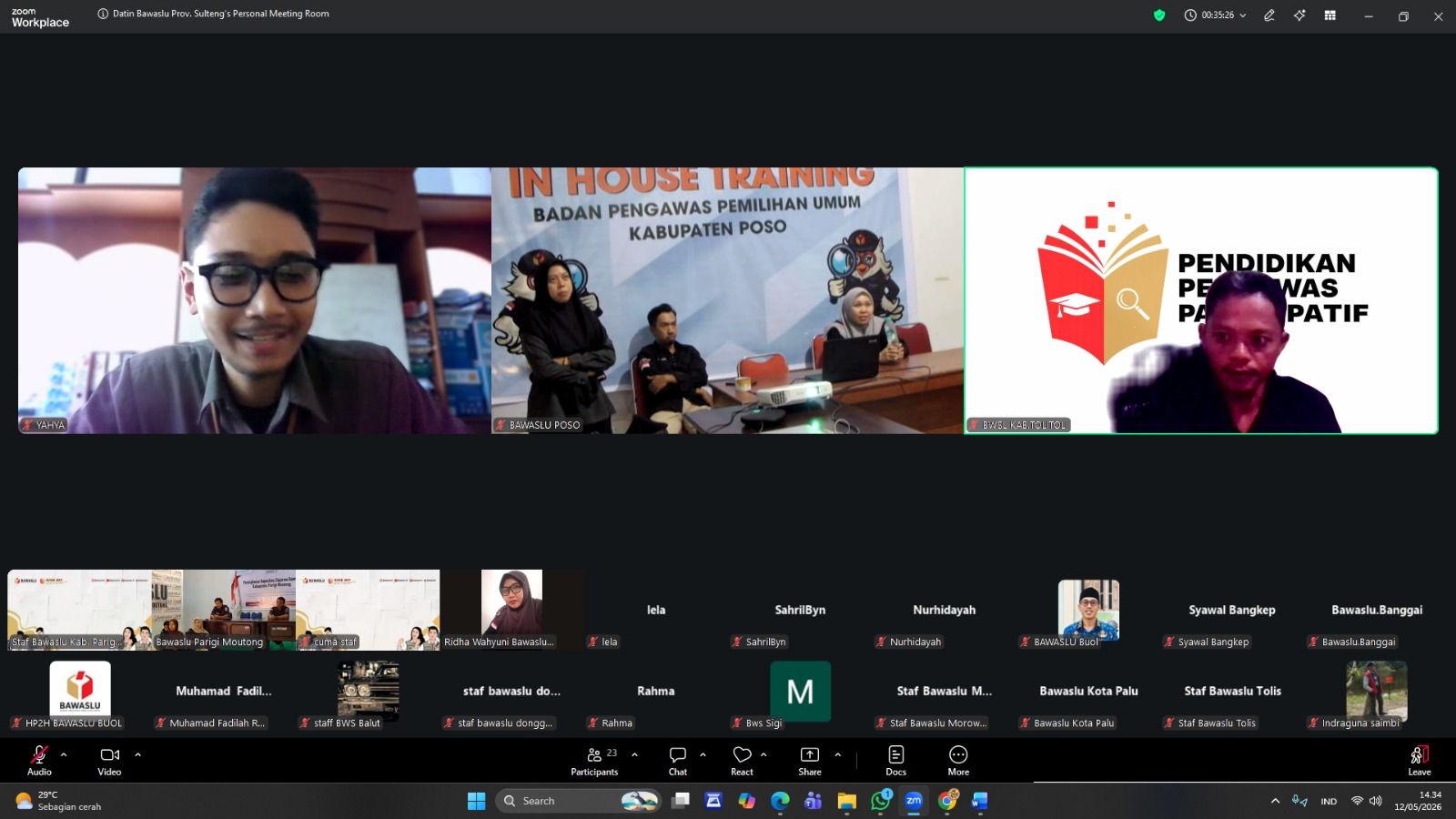
Task: Open Microsoft Edge from taskbar
Action: (x=780, y=801)
